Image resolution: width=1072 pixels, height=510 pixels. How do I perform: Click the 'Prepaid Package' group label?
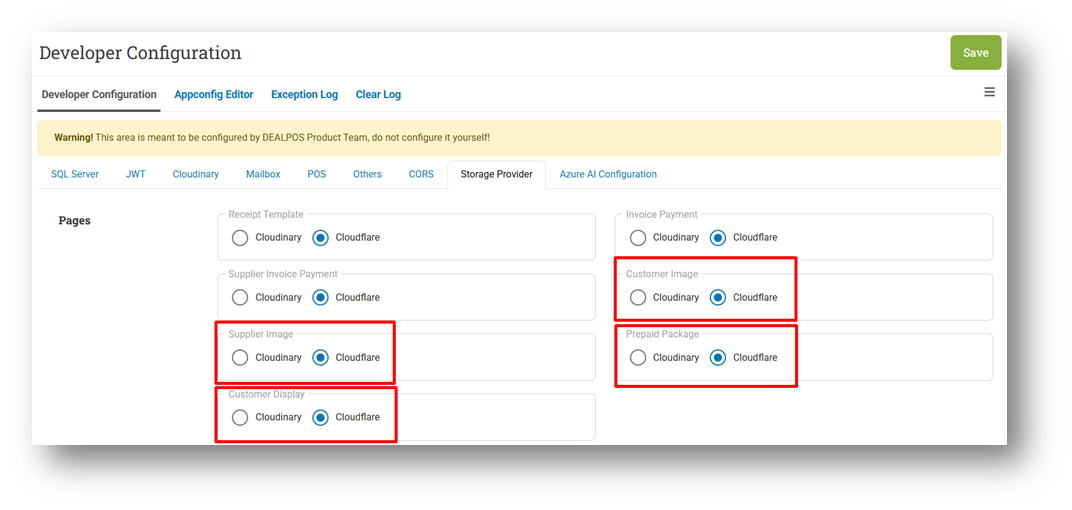pos(662,334)
